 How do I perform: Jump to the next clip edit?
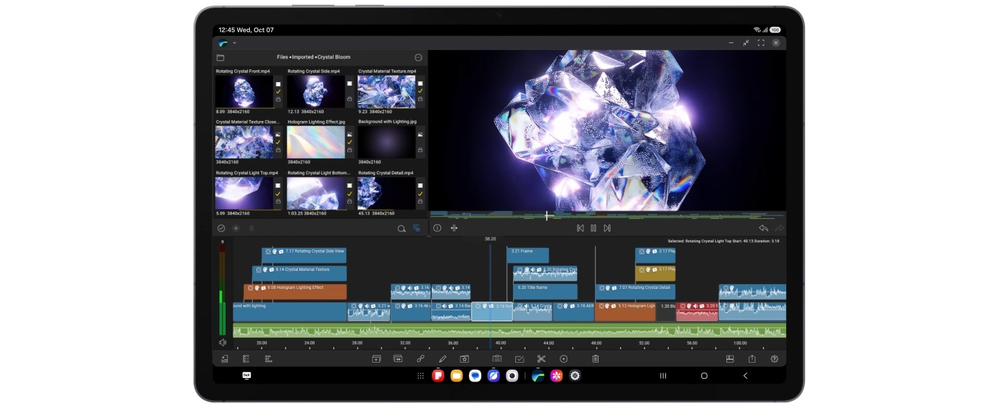point(607,228)
